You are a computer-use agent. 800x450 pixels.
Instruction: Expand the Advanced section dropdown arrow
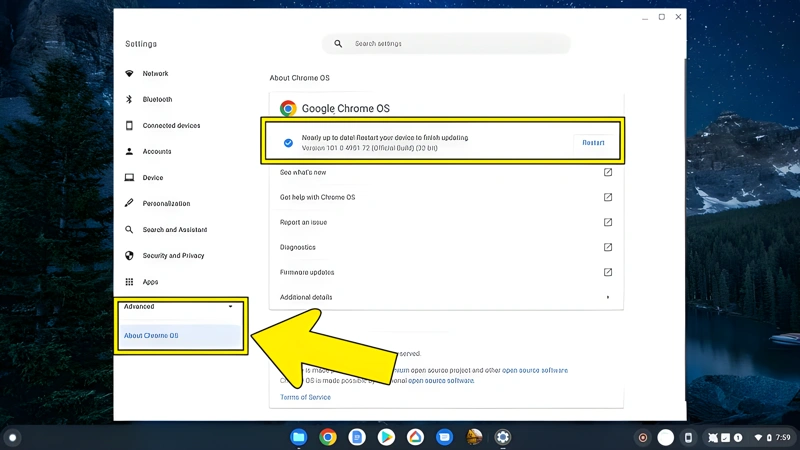pyautogui.click(x=231, y=307)
